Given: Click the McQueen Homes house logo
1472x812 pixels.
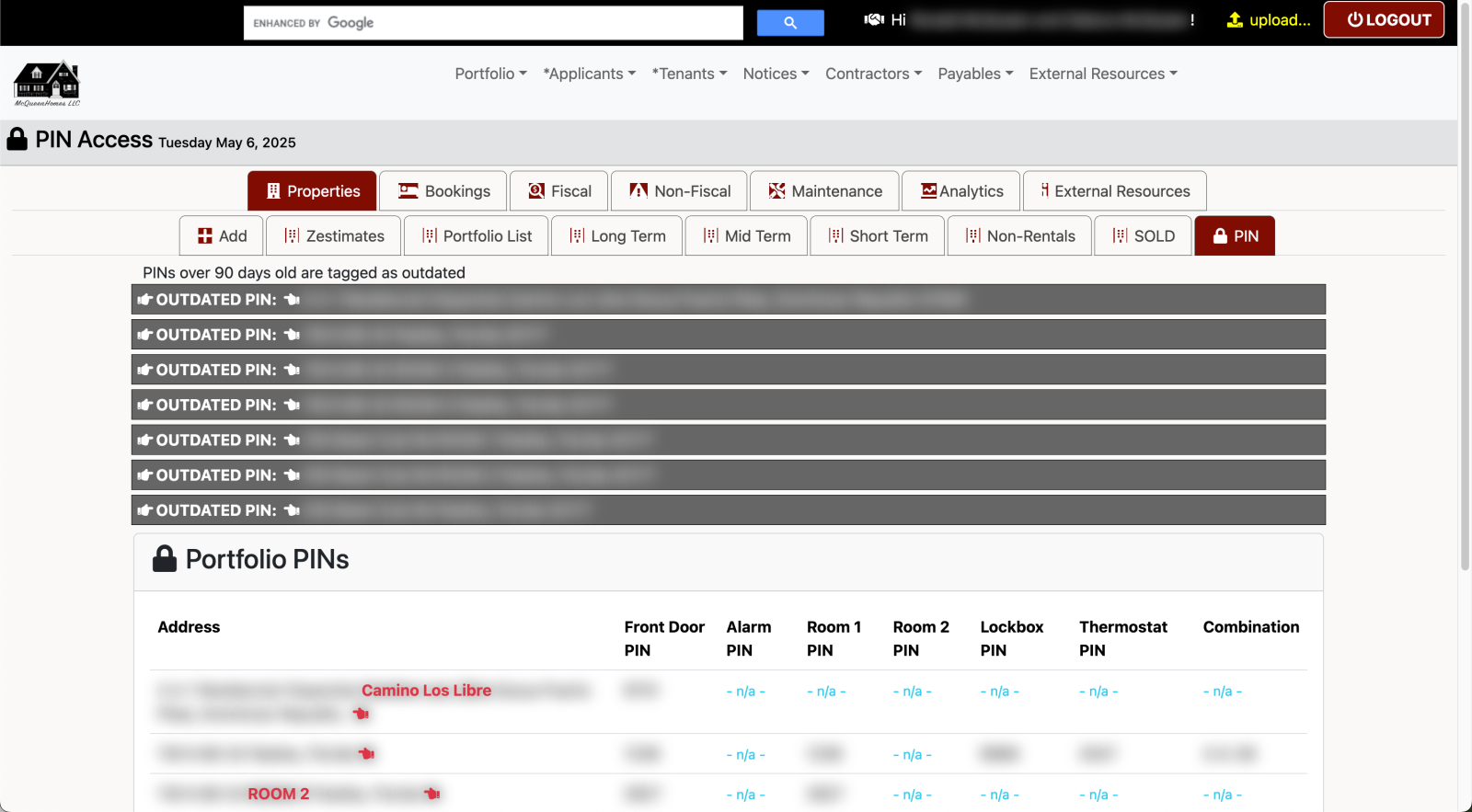Looking at the screenshot, I should click(x=47, y=83).
